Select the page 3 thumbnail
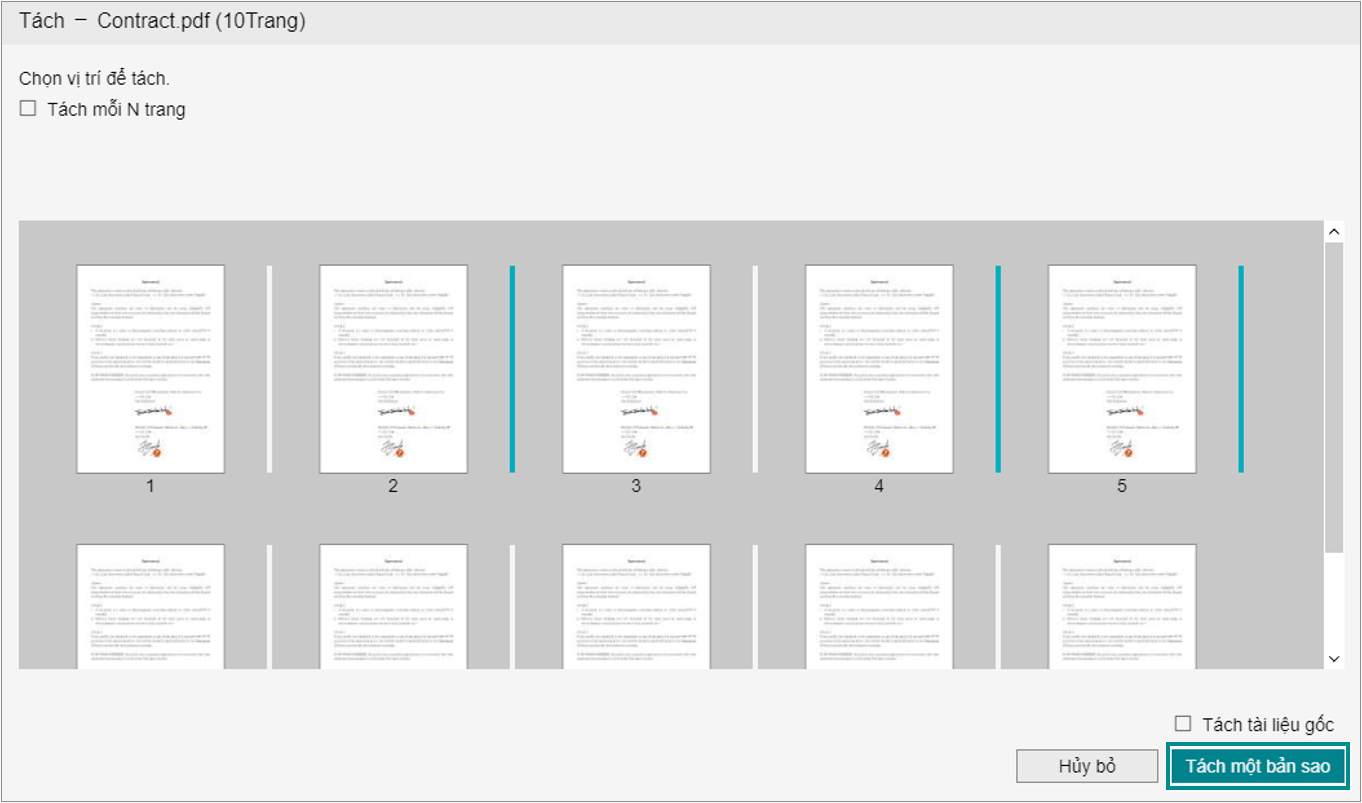 [637, 369]
